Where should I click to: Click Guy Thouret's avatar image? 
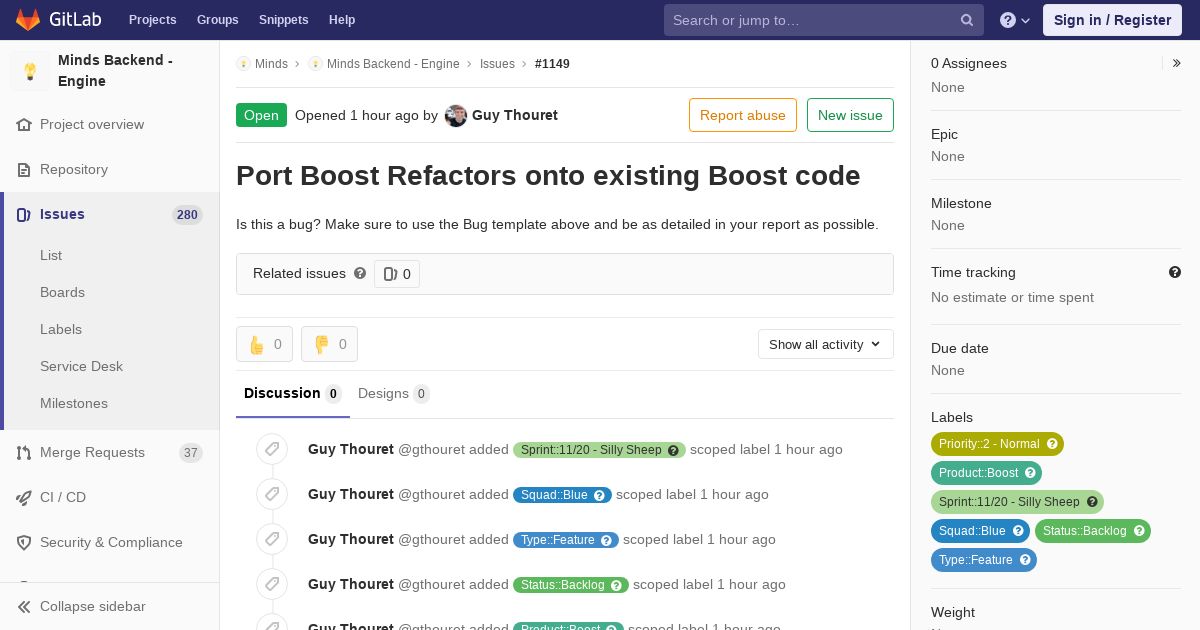(456, 115)
